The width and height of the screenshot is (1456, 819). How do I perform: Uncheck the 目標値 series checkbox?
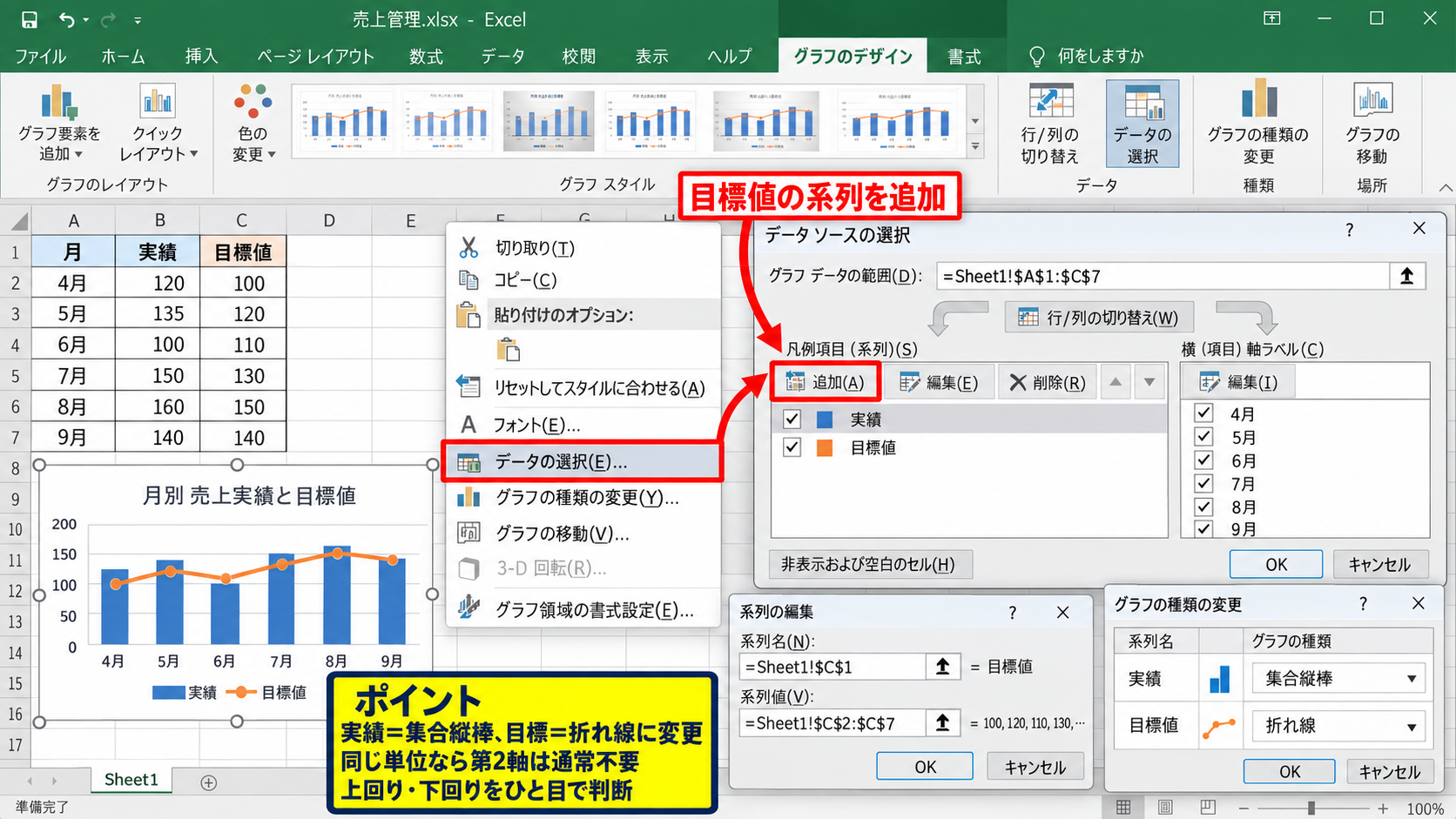[x=792, y=447]
